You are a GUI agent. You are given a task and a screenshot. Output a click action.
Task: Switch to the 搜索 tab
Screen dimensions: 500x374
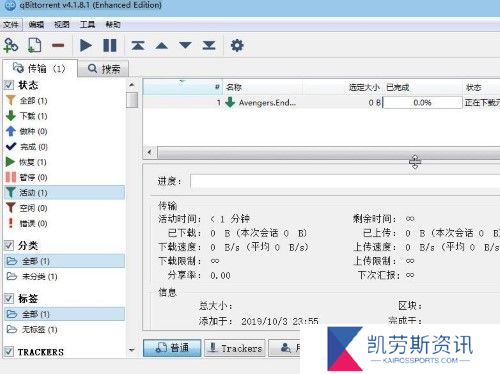[x=104, y=69]
